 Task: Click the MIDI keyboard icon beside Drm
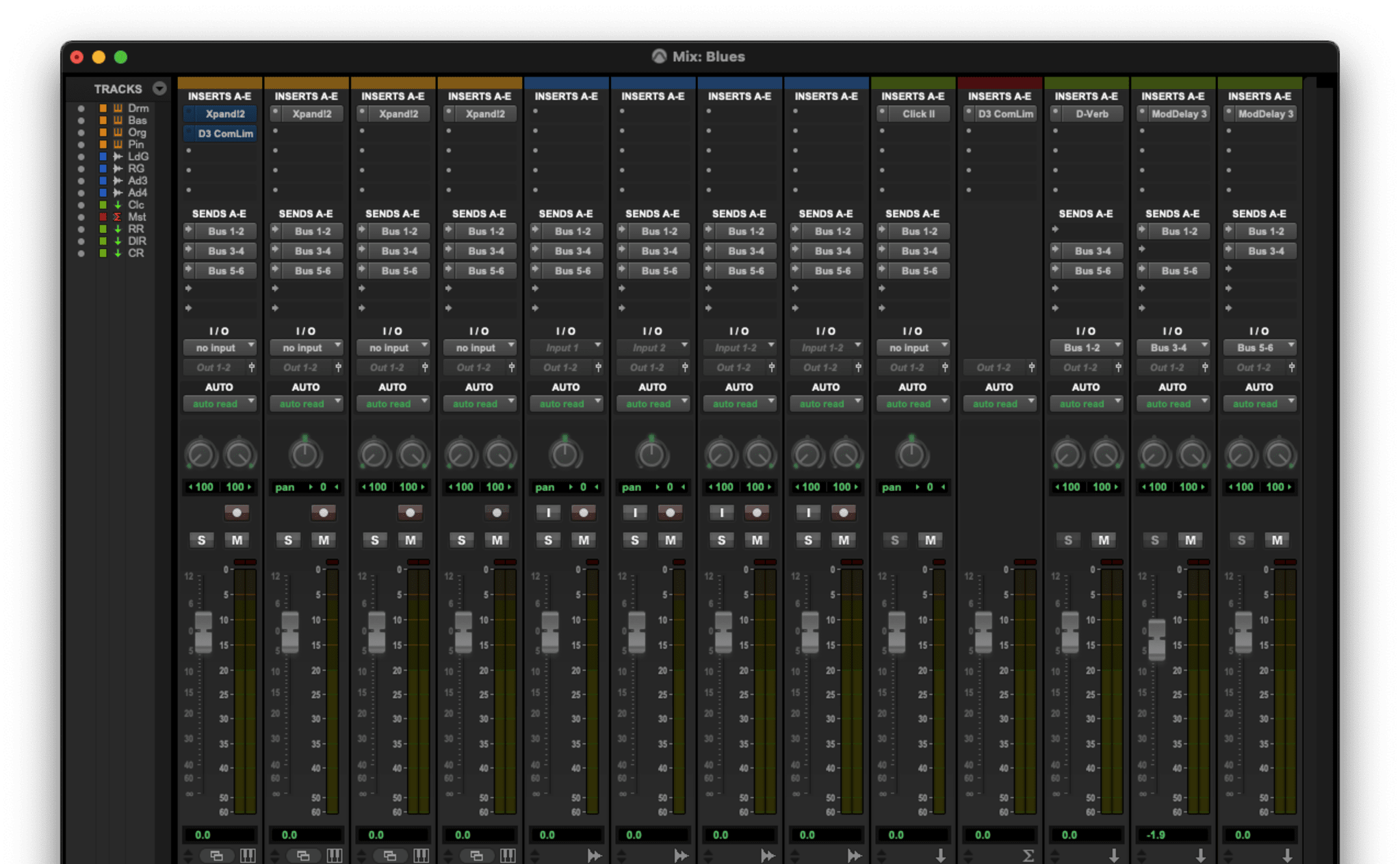(x=118, y=108)
